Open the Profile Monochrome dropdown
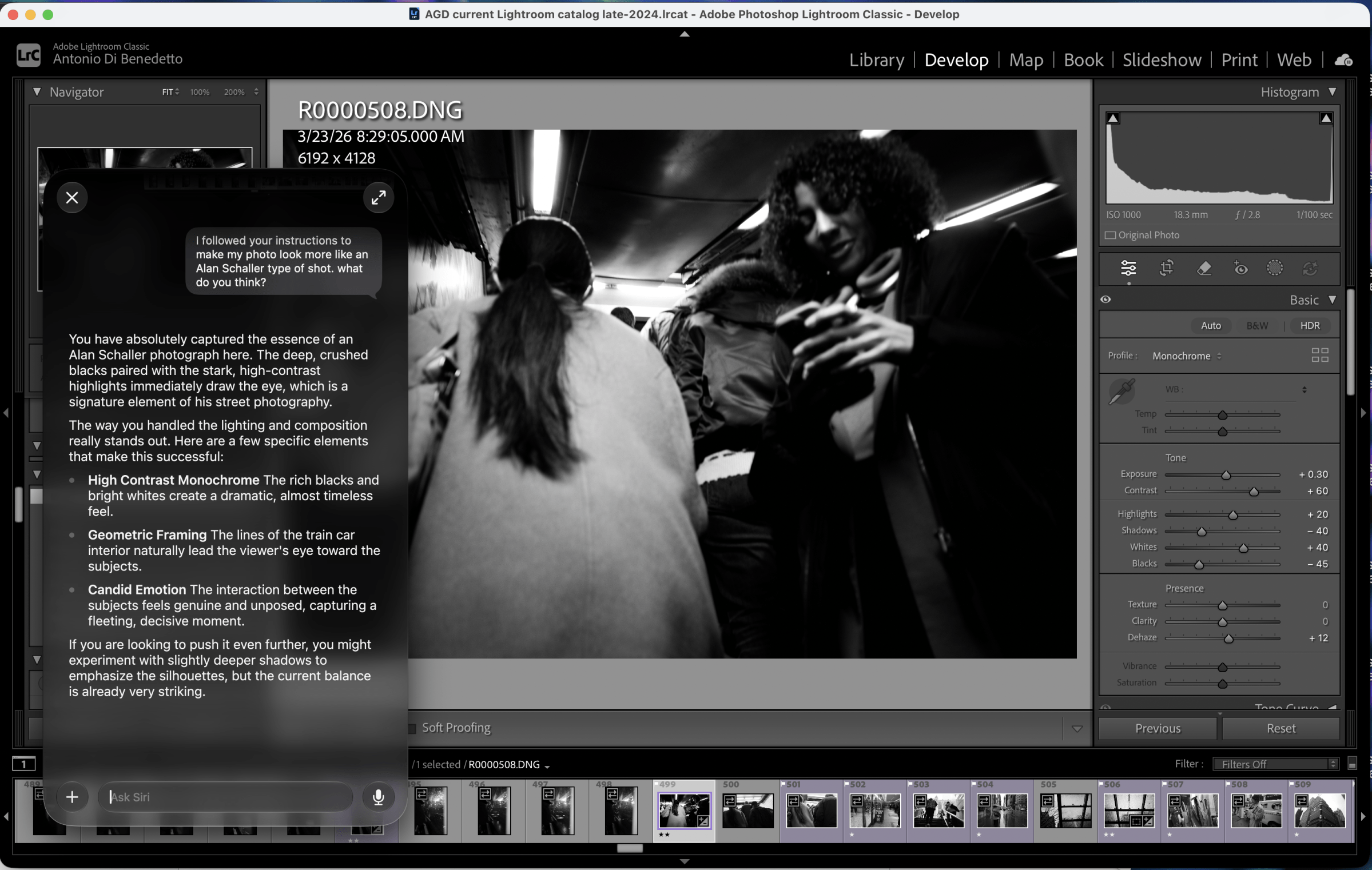The height and width of the screenshot is (870, 1372). 1187,356
